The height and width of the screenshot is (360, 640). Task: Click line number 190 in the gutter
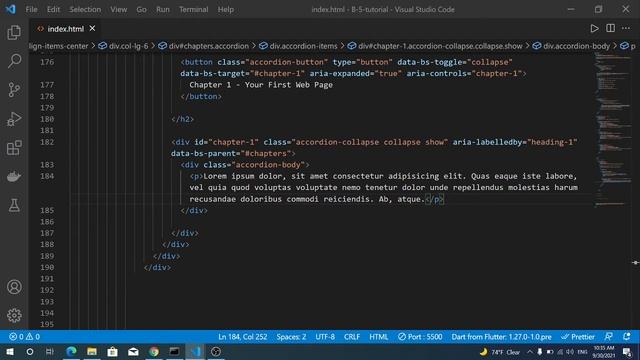click(x=47, y=267)
